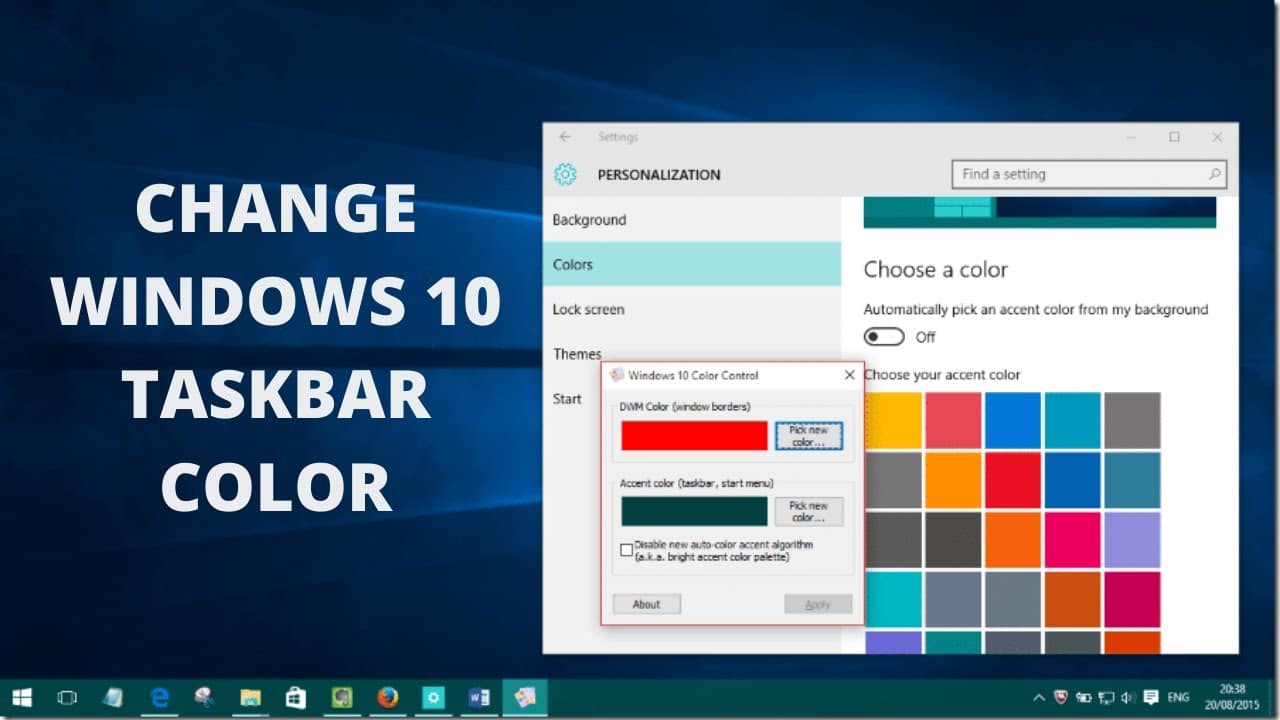This screenshot has width=1280, height=720.
Task: Open the network tray icon
Action: (x=1107, y=697)
